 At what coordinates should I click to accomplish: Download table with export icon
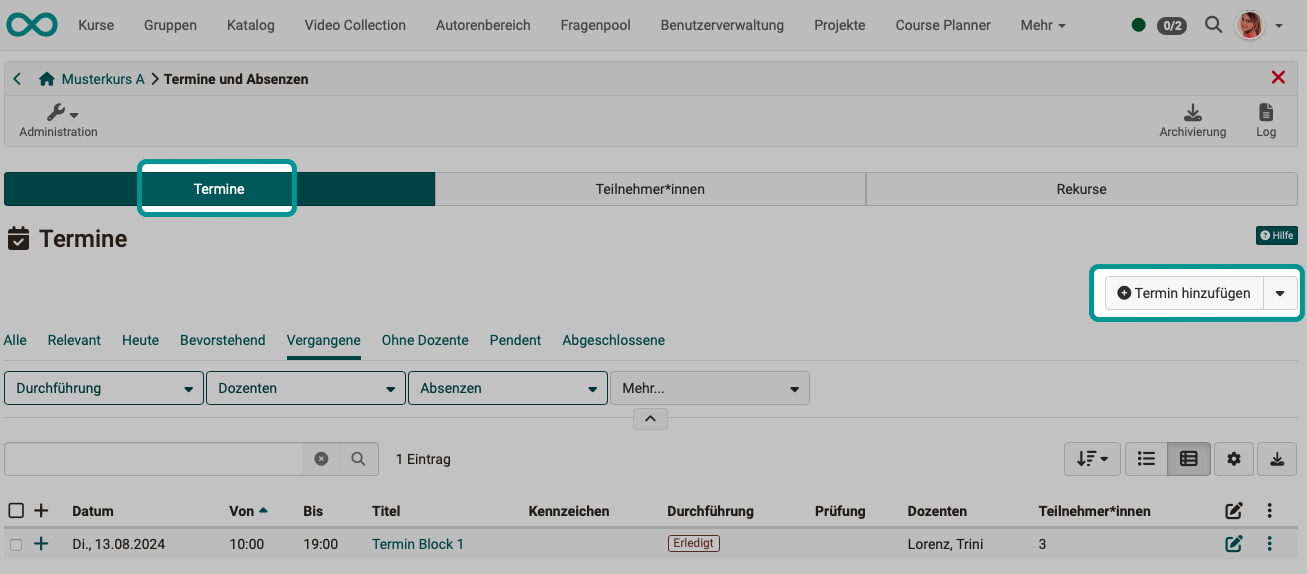coord(1277,459)
